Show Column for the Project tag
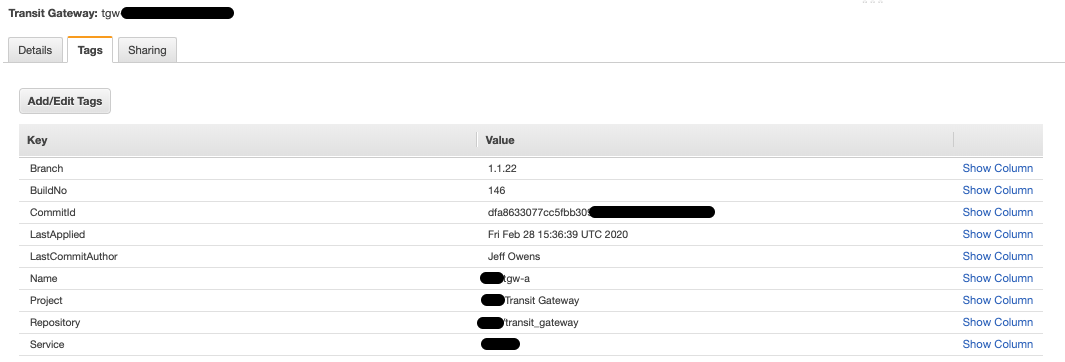 point(997,300)
